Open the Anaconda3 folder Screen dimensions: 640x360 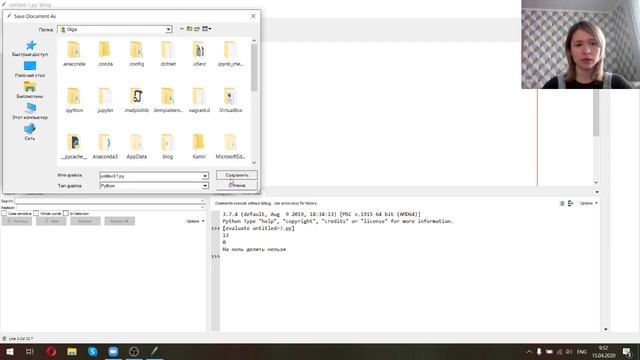pyautogui.click(x=105, y=147)
